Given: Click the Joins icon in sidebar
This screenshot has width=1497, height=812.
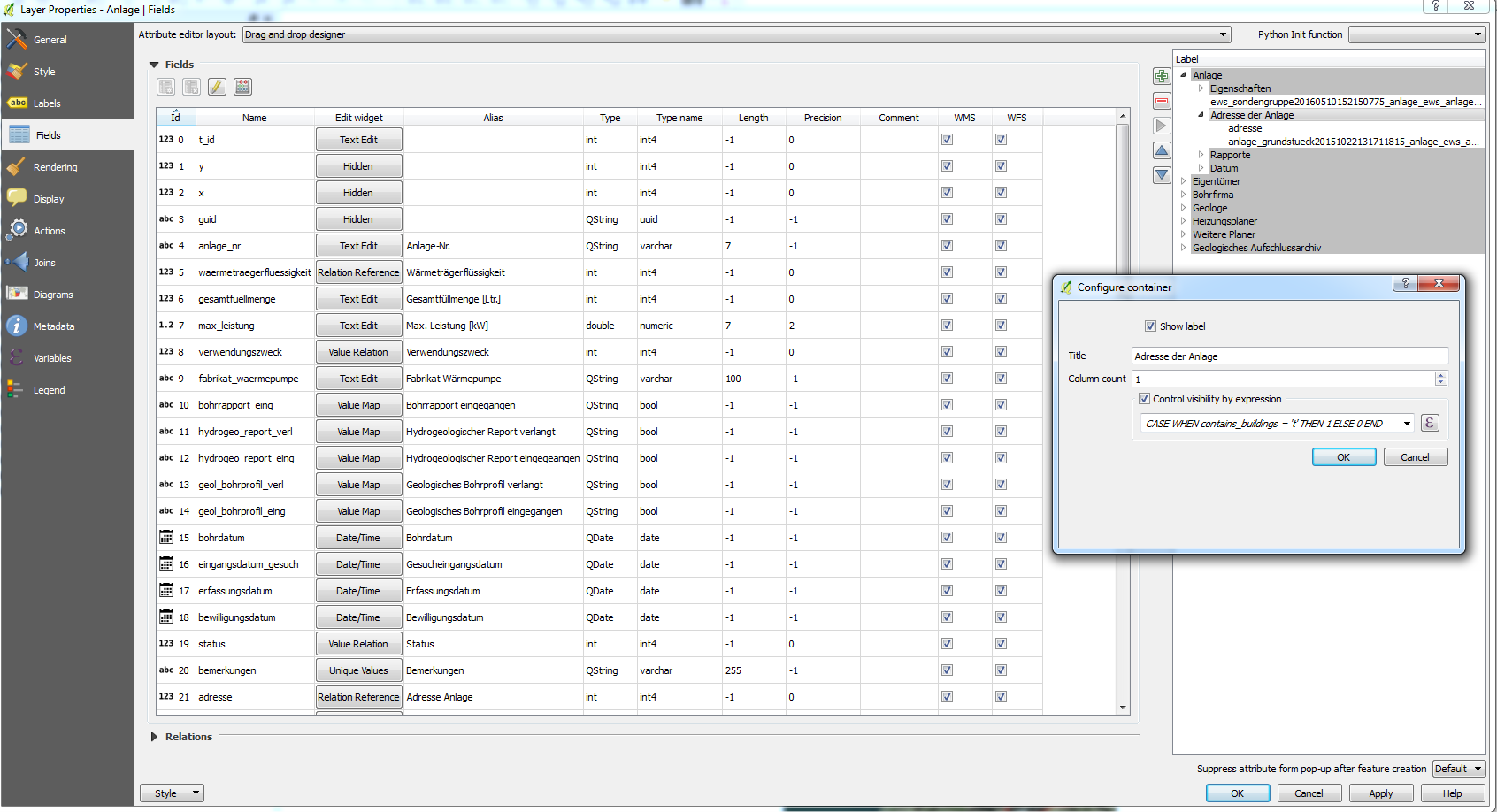Looking at the screenshot, I should click(17, 262).
